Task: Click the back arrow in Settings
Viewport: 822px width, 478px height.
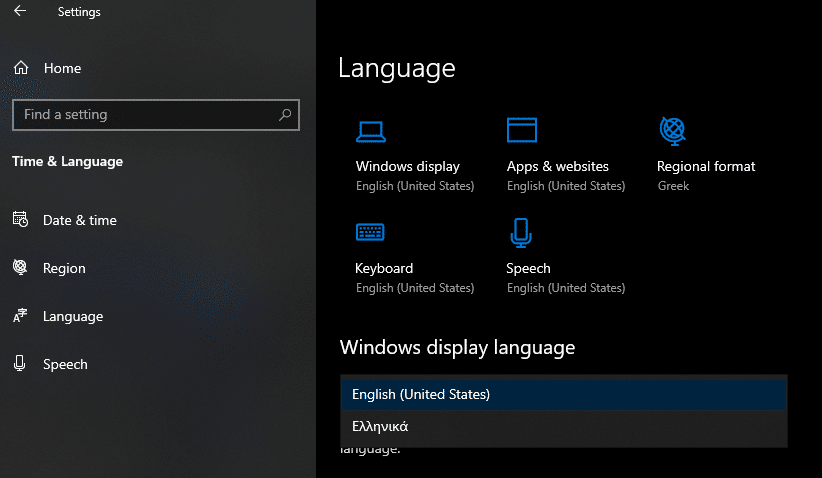Action: click(x=20, y=10)
